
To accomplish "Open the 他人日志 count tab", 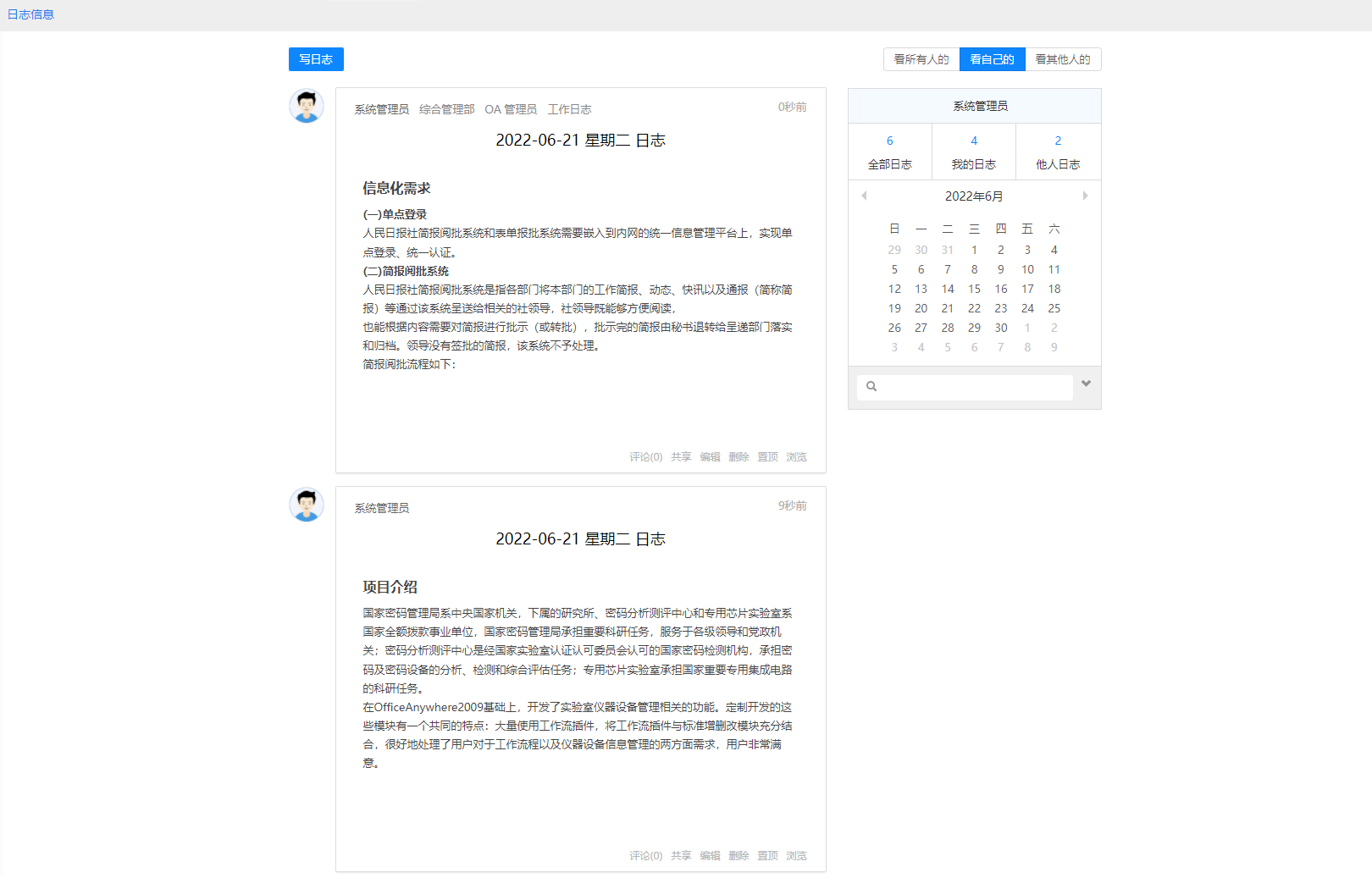I will [1058, 152].
